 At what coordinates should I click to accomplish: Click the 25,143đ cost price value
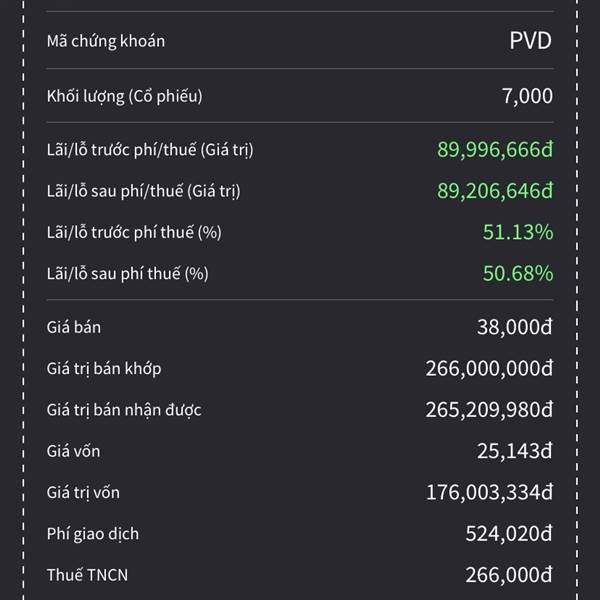pyautogui.click(x=515, y=451)
